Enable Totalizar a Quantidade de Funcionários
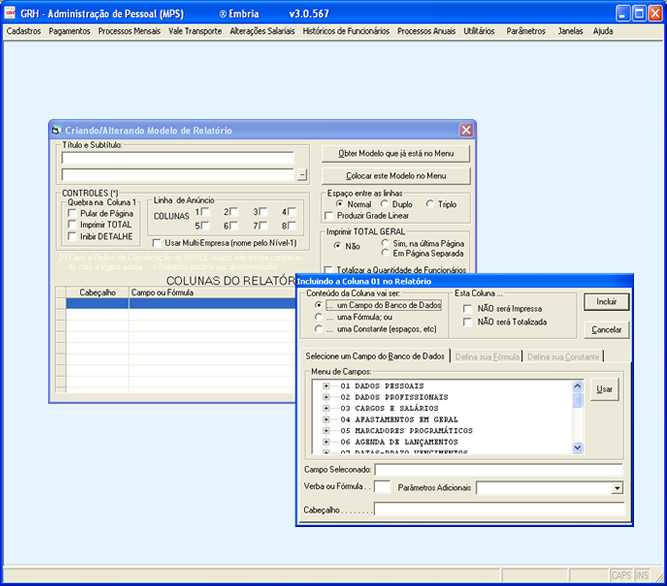The height and width of the screenshot is (586, 667). click(328, 270)
